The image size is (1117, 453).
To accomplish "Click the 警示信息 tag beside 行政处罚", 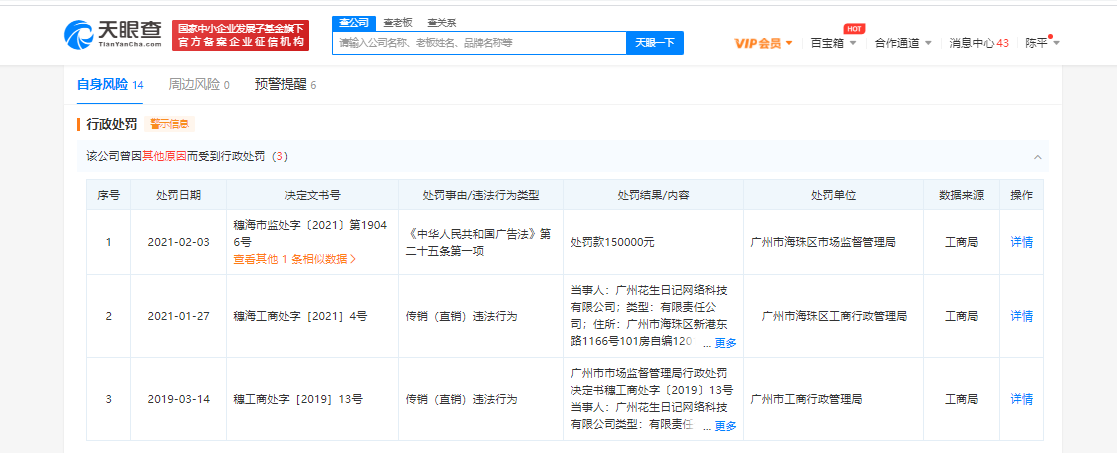I will (x=170, y=124).
